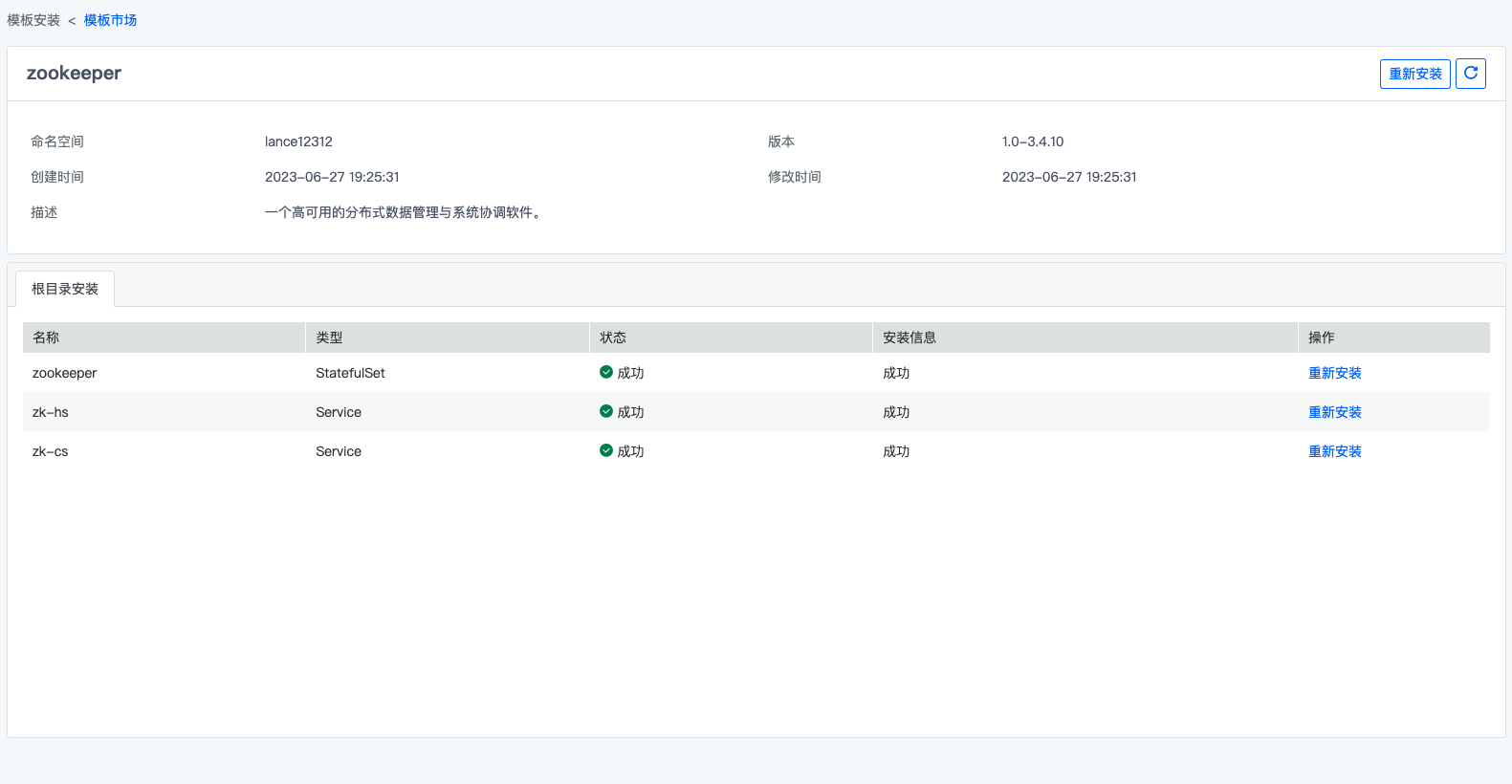Reinstall the zk-hs service row
Viewport: 1512px width, 784px height.
(x=1335, y=412)
